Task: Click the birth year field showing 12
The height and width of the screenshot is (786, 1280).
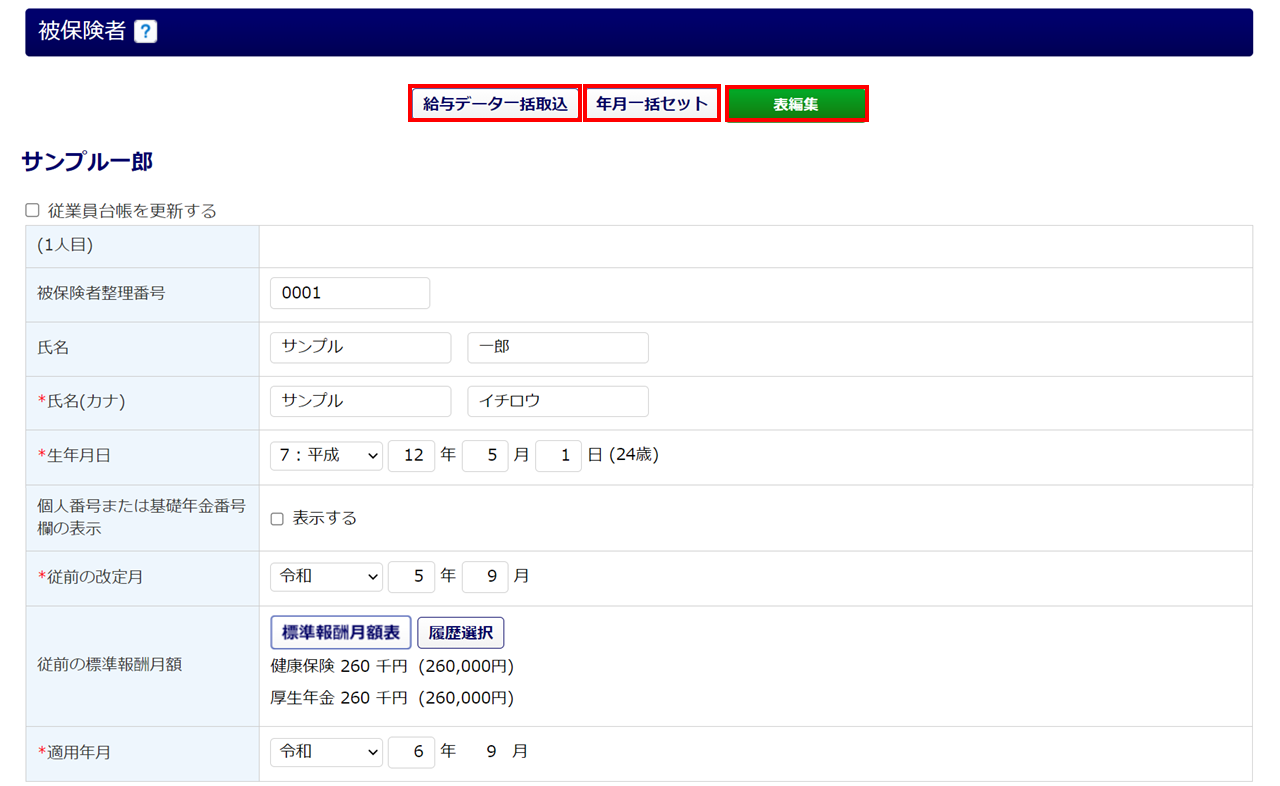Action: 411,456
